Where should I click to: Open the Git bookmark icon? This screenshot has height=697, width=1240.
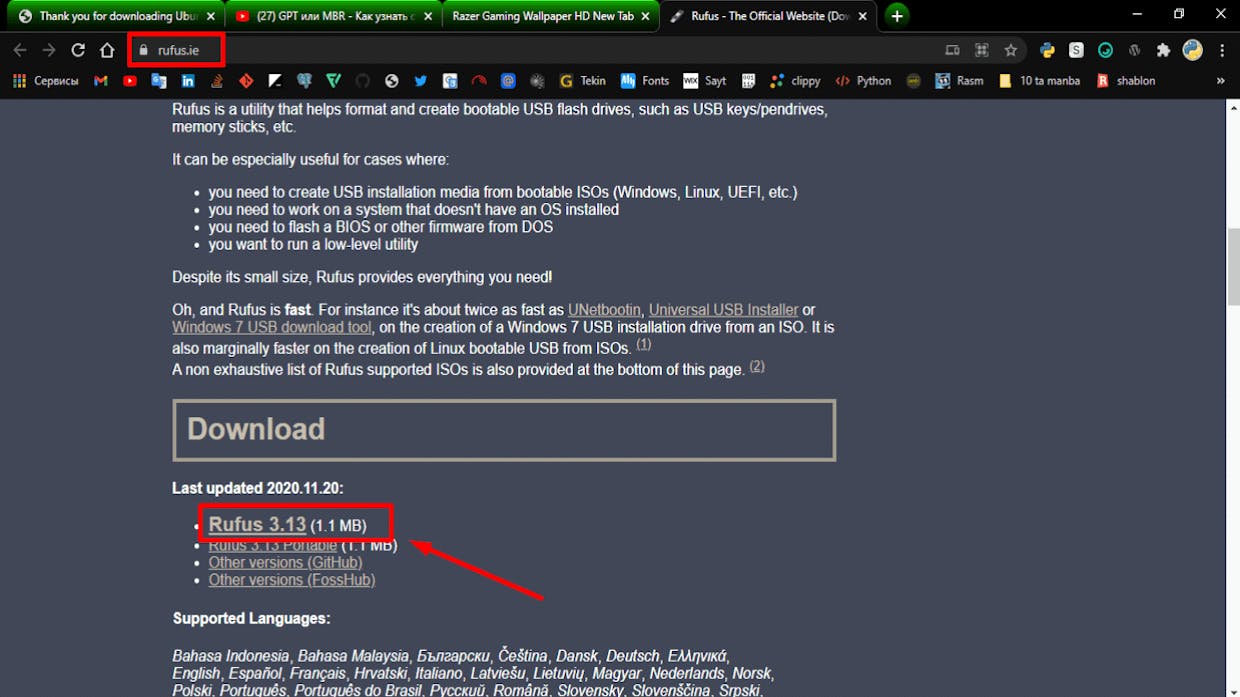(x=246, y=81)
